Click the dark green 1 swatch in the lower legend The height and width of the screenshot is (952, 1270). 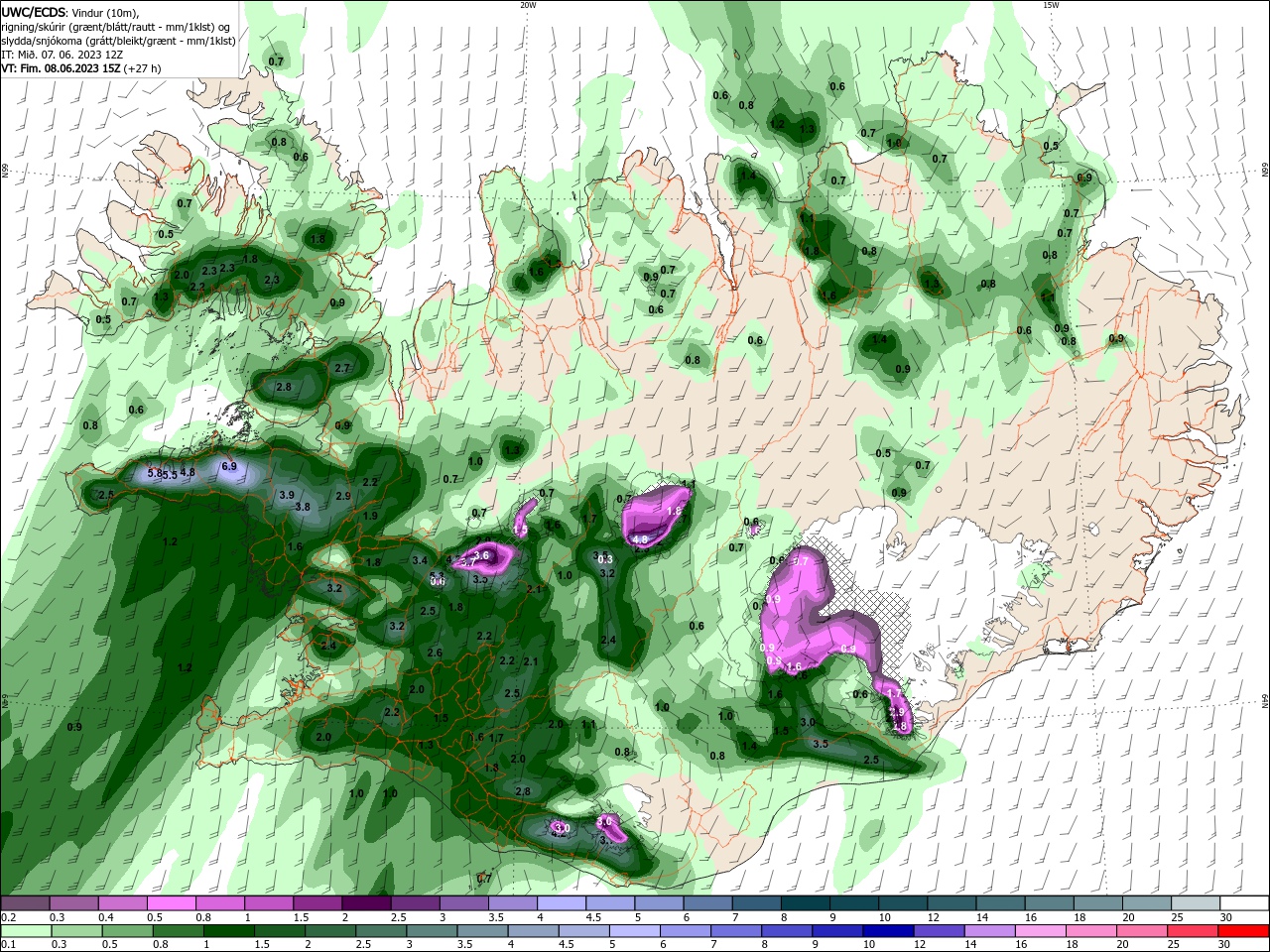point(228,931)
